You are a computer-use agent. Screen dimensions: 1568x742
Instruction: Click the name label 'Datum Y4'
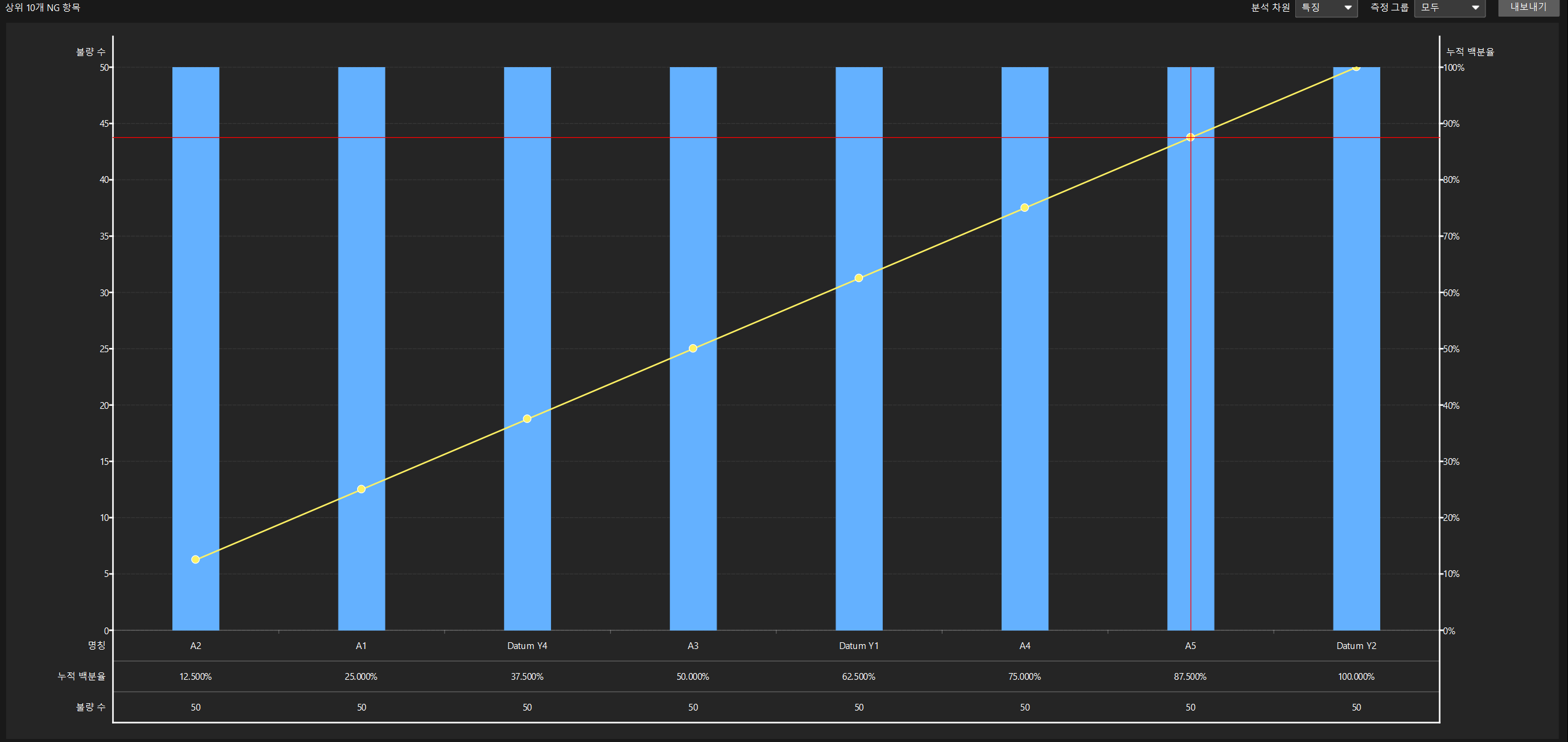[528, 646]
